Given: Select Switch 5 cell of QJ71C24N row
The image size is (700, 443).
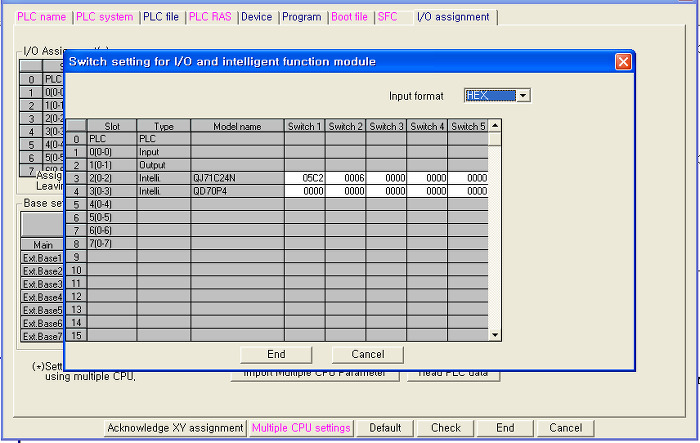Looking at the screenshot, I should tap(468, 178).
